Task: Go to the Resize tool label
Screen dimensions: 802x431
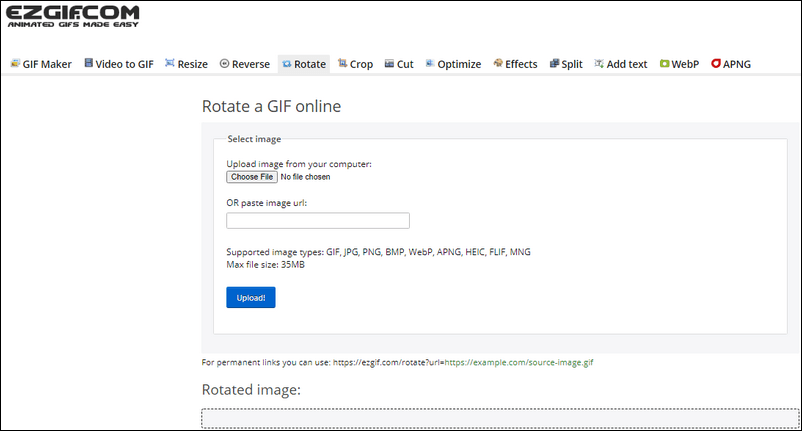Action: pos(192,64)
